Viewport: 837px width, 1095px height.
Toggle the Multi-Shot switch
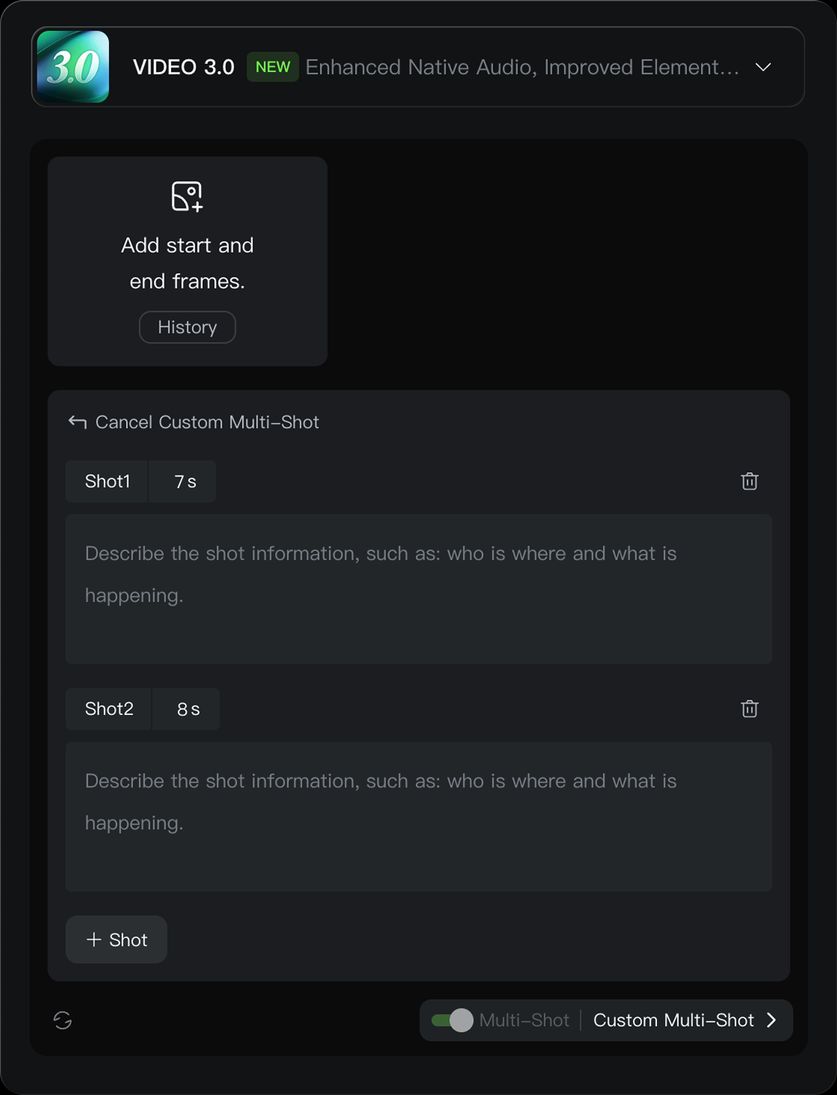click(452, 1020)
